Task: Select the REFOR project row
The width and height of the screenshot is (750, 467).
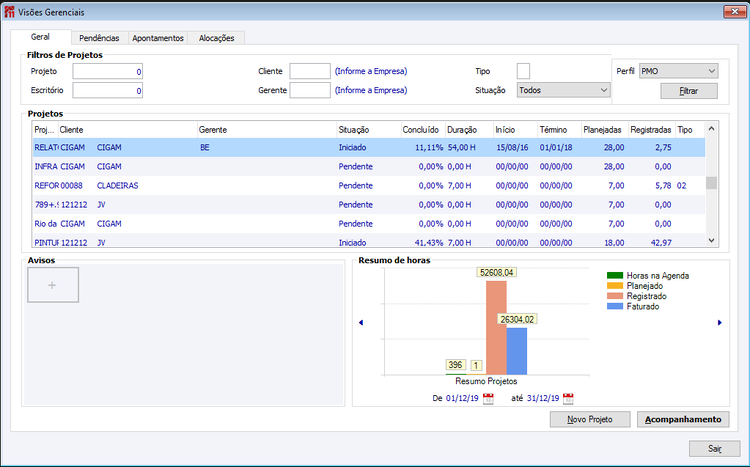Action: tap(369, 186)
